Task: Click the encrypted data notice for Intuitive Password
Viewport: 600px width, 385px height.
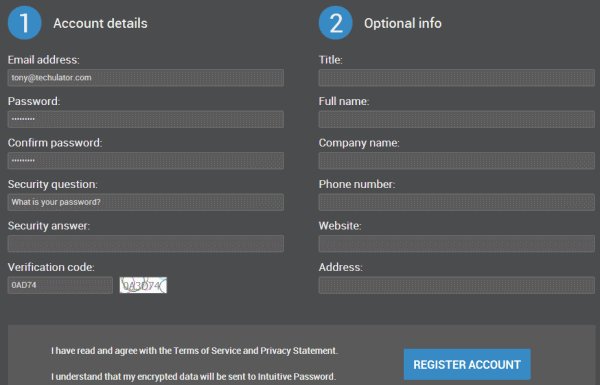Action: 193,377
